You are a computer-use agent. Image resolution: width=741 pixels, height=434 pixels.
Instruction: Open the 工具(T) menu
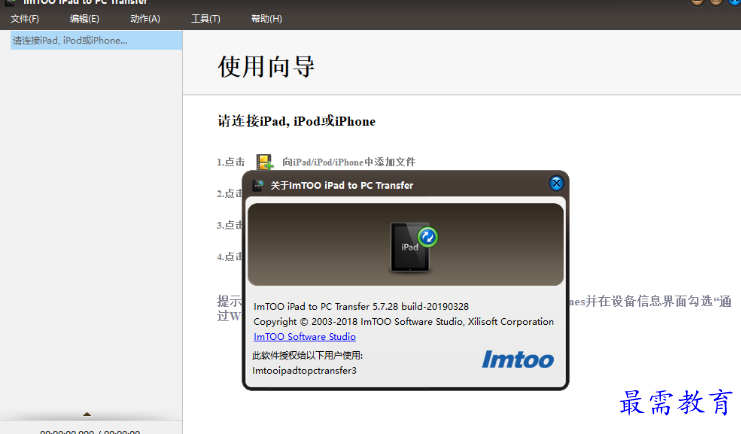[206, 19]
